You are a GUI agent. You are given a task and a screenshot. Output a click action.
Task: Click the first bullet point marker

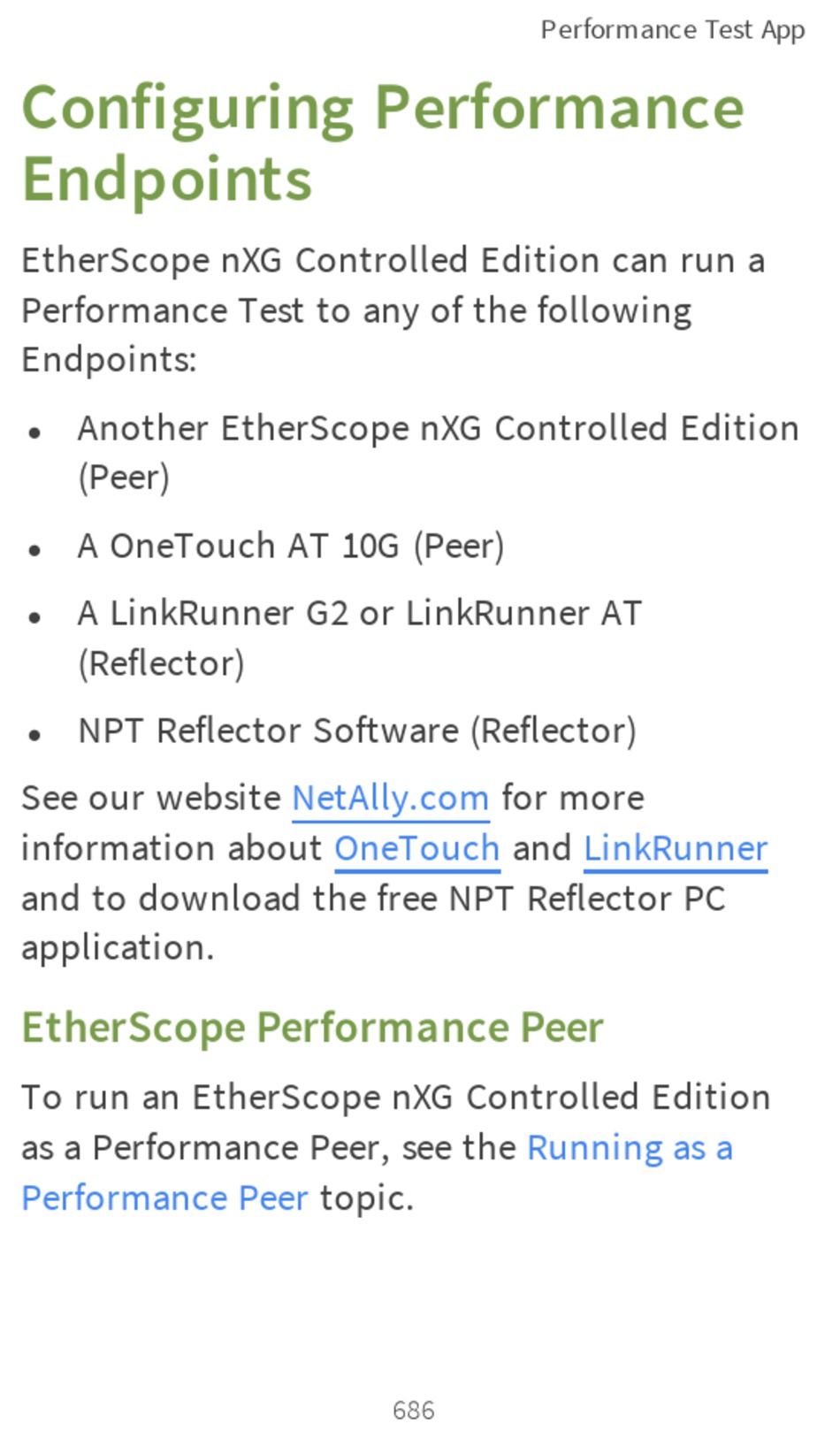click(34, 432)
